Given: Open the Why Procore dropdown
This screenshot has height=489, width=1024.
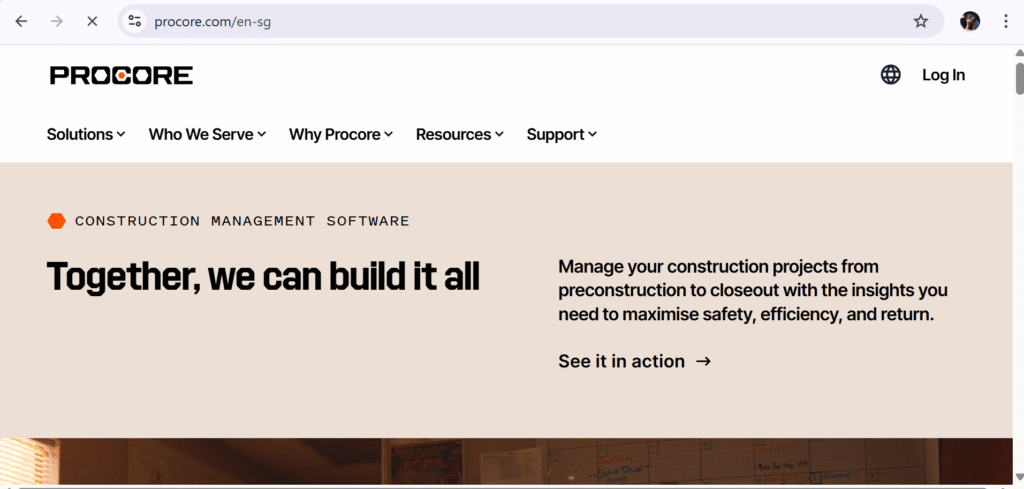Looking at the screenshot, I should (x=341, y=134).
